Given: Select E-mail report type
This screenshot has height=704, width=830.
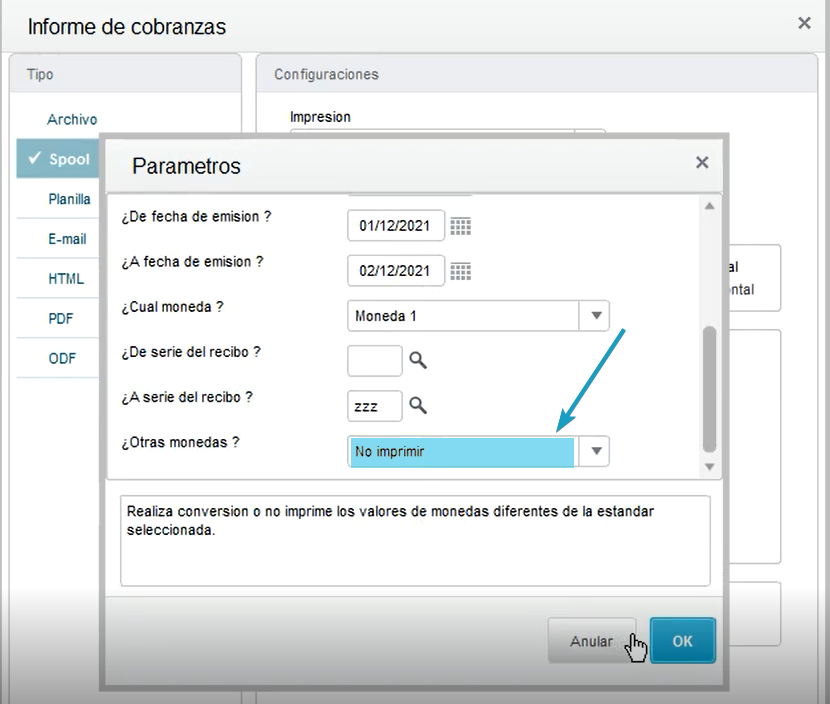Looking at the screenshot, I should coord(67,239).
